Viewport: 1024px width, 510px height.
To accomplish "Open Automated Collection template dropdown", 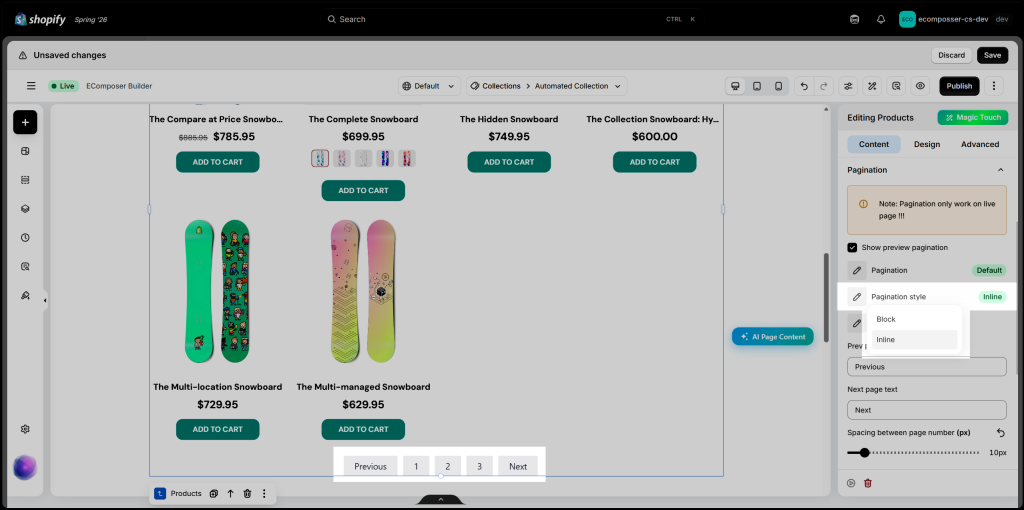I will pos(547,86).
